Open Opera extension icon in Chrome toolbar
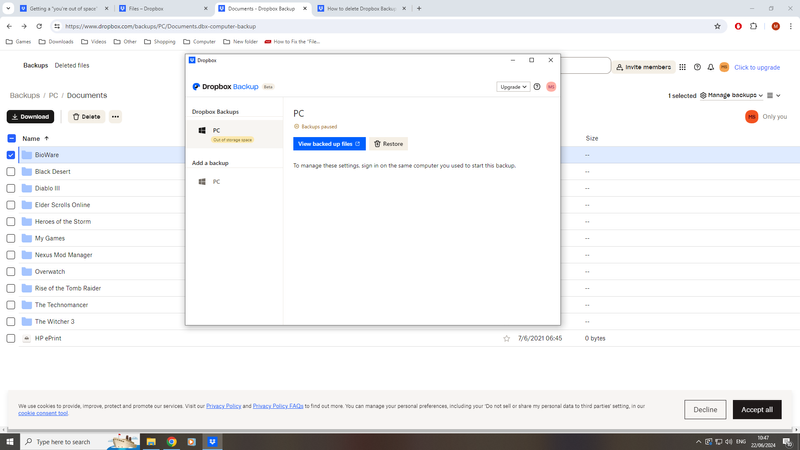 coord(738,26)
